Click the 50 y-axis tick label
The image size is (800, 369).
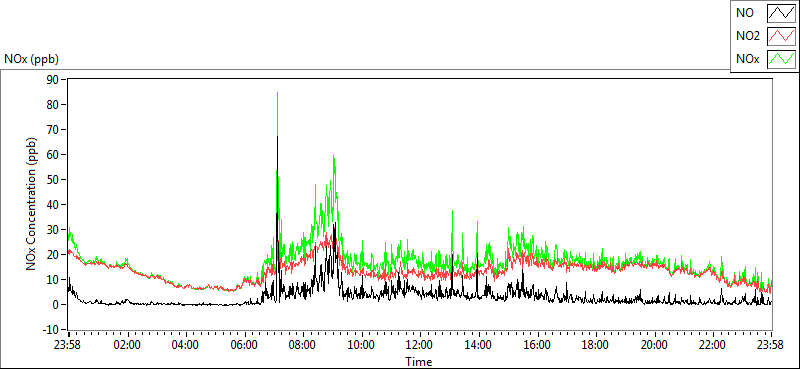pos(54,179)
